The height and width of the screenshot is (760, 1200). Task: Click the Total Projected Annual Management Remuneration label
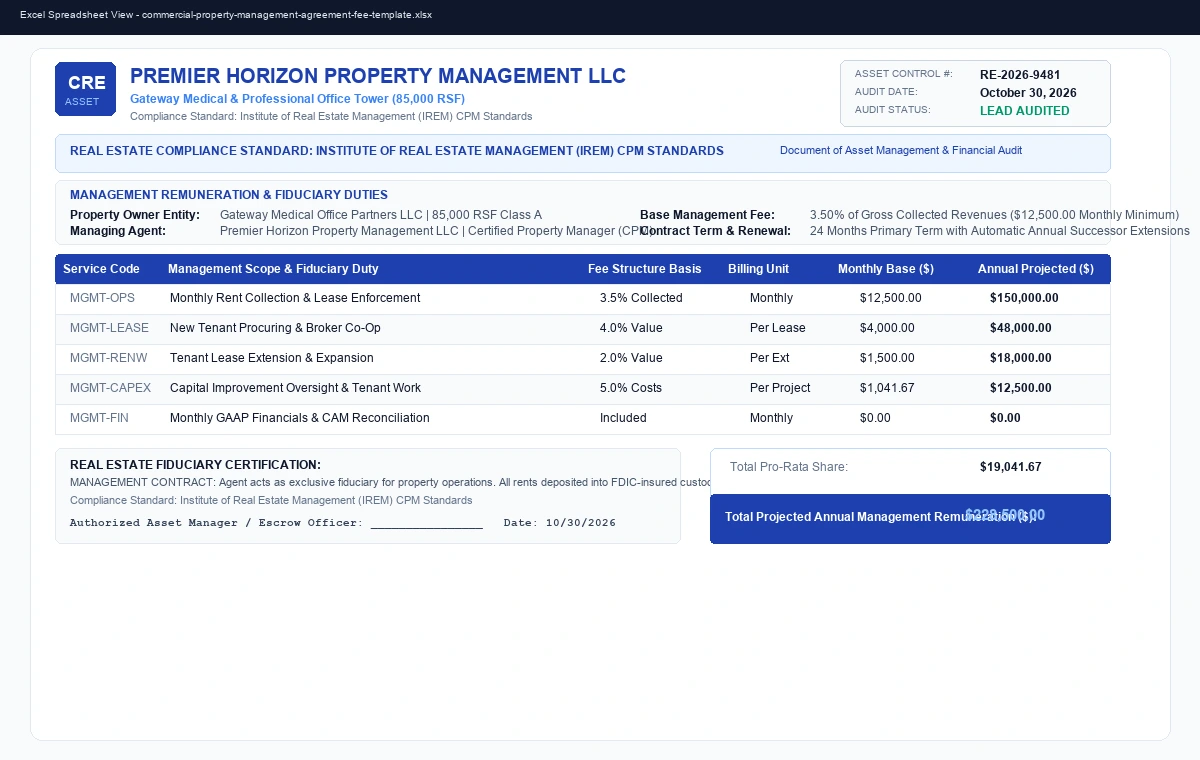click(x=880, y=517)
